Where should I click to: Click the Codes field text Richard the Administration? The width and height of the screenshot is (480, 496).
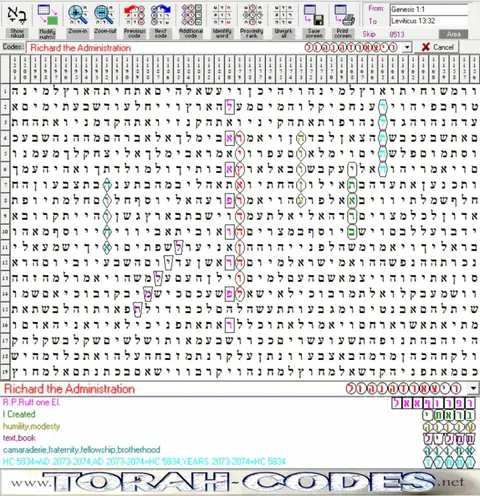click(80, 48)
